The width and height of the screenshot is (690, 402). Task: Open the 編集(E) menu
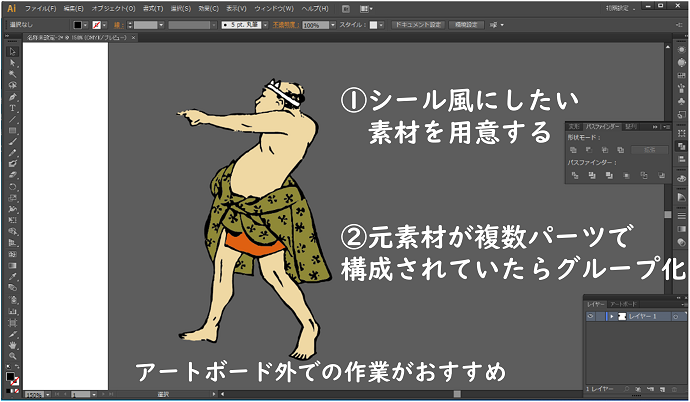(x=73, y=8)
